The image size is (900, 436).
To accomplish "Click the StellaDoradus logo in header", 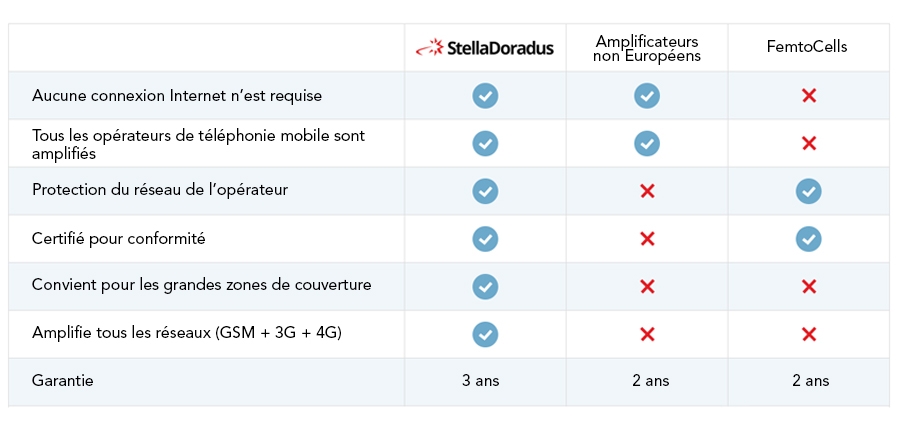I will tap(485, 47).
